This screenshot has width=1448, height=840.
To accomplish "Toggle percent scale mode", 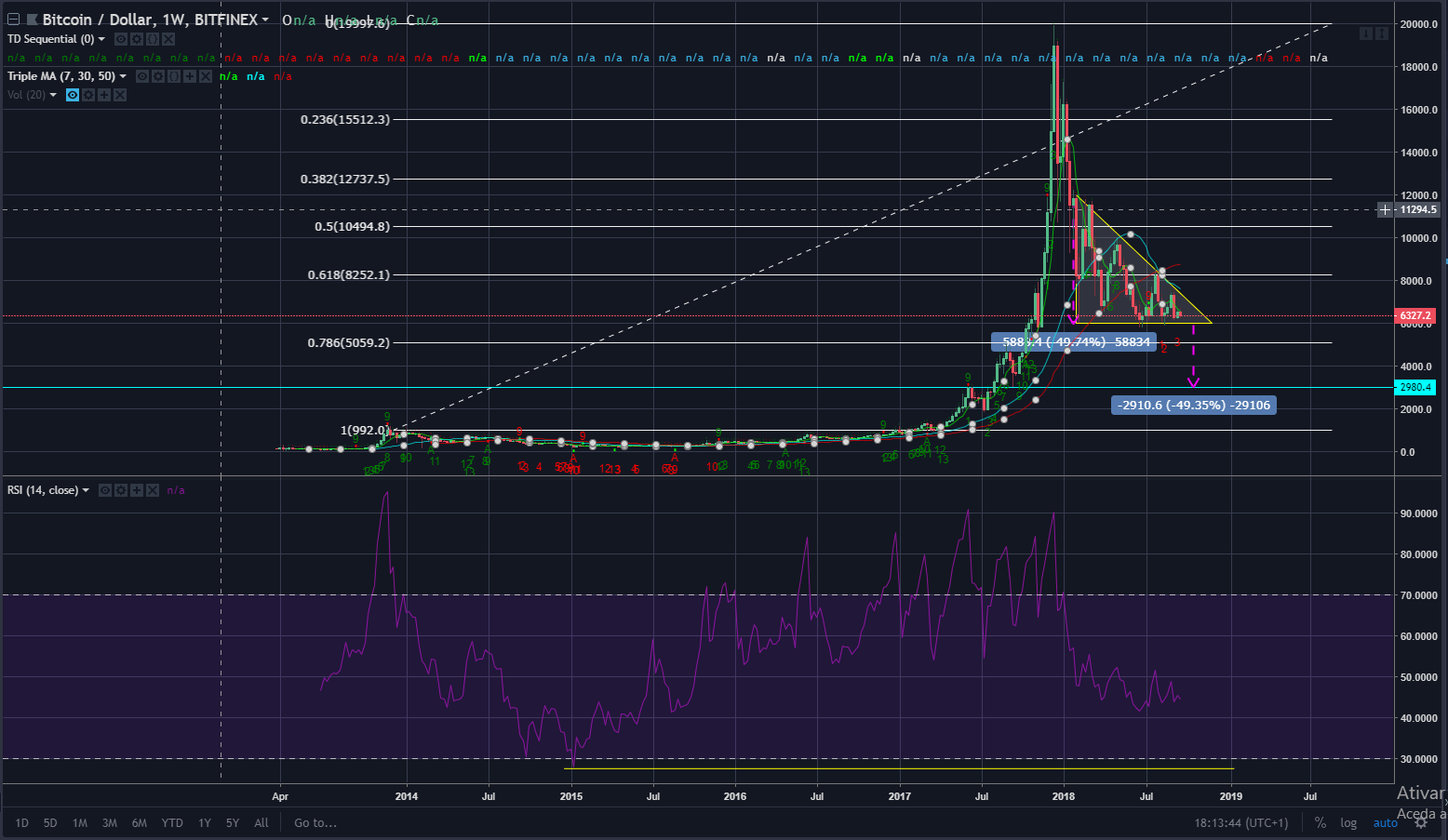I will coord(1320,822).
